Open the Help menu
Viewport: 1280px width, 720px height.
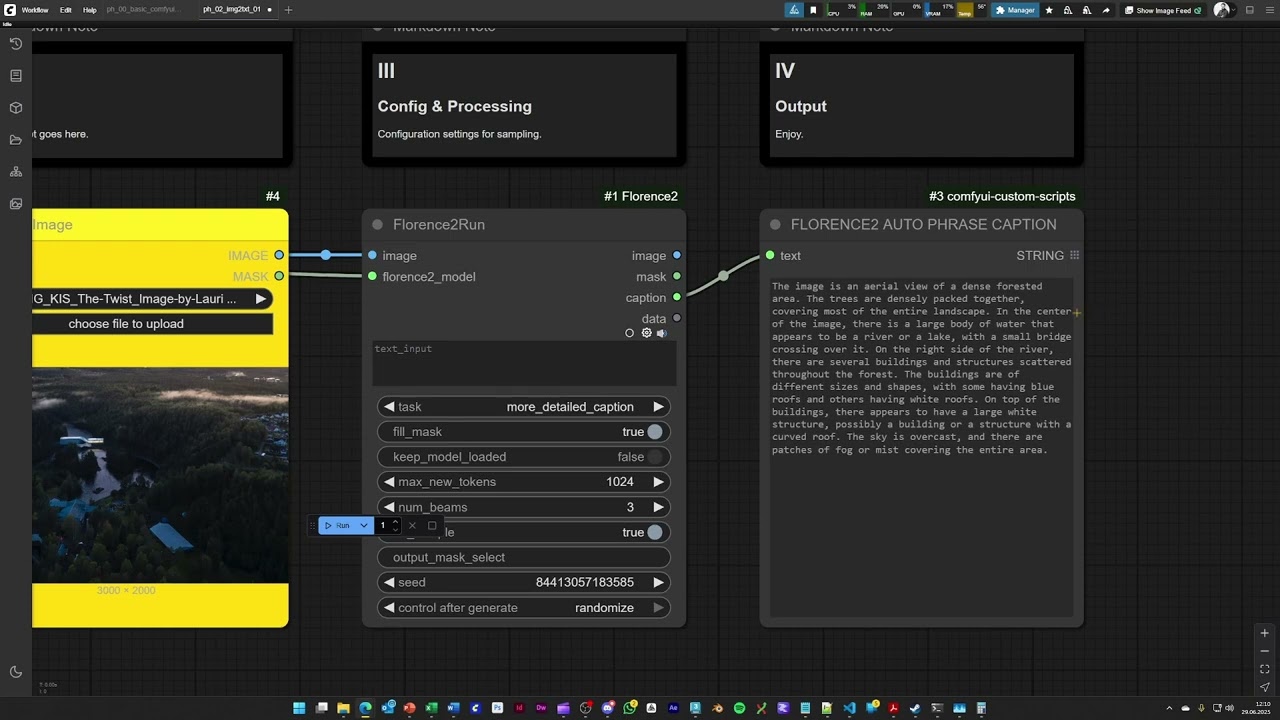pyautogui.click(x=90, y=10)
